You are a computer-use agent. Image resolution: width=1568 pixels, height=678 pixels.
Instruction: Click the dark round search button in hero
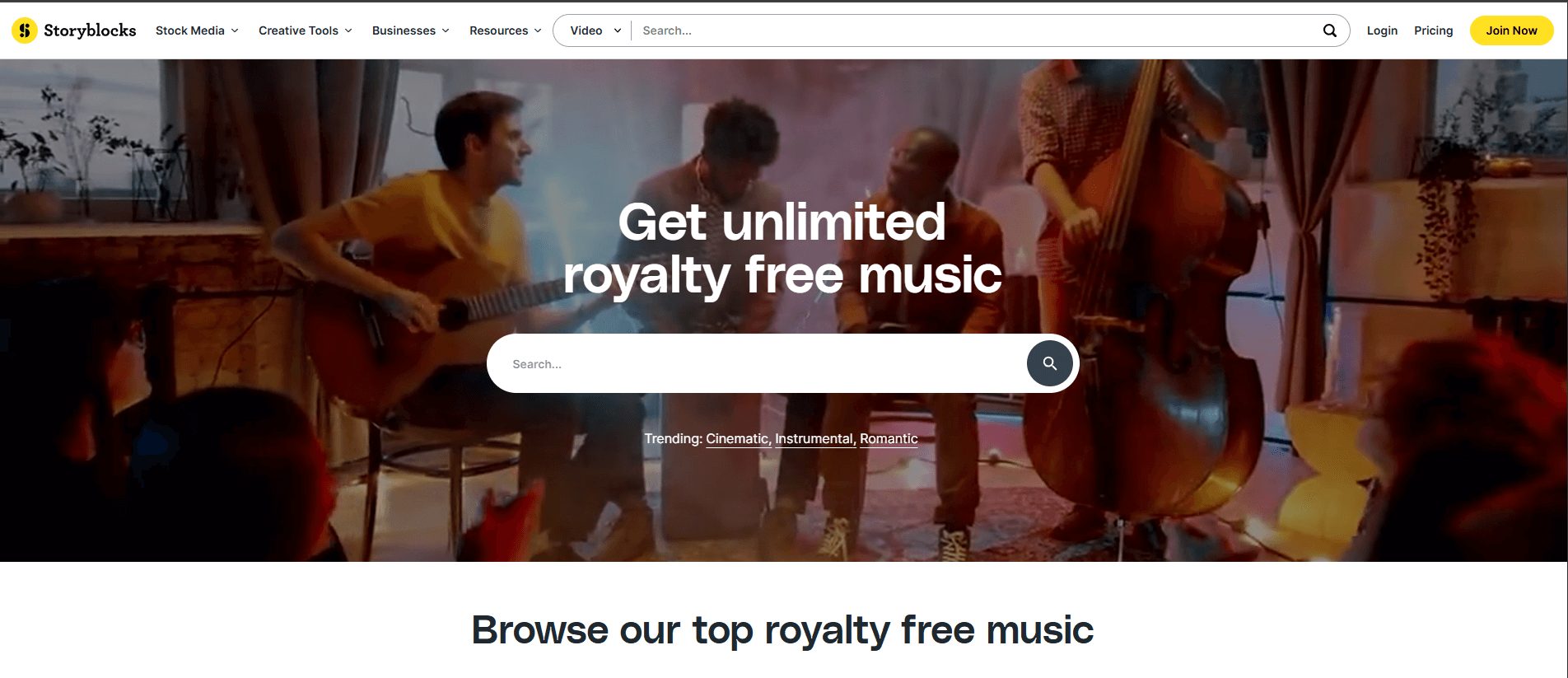[1049, 363]
